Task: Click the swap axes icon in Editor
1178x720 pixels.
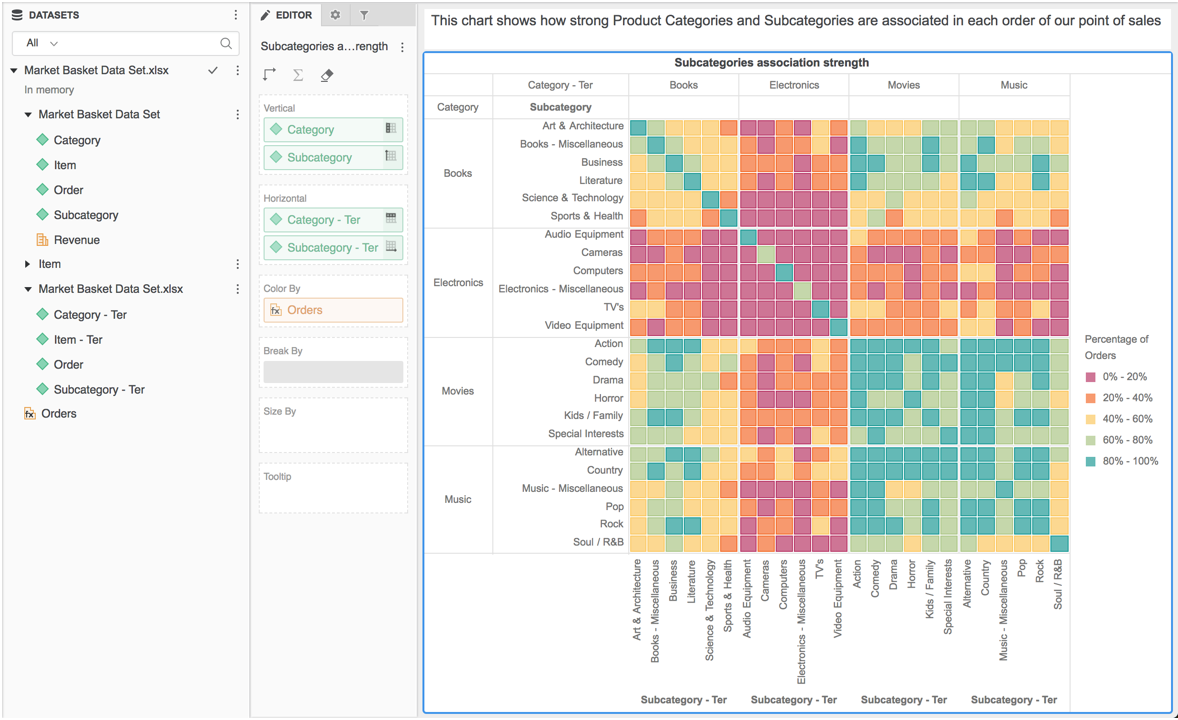Action: coord(269,75)
